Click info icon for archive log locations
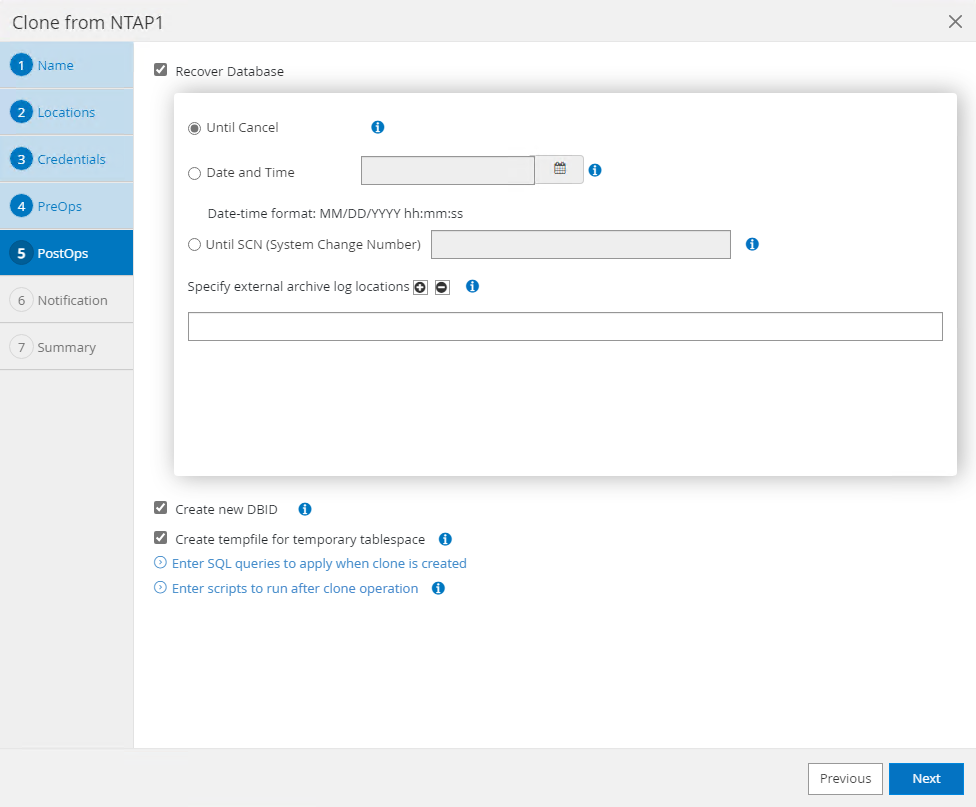Screen dimensions: 976x807 [x=473, y=286]
